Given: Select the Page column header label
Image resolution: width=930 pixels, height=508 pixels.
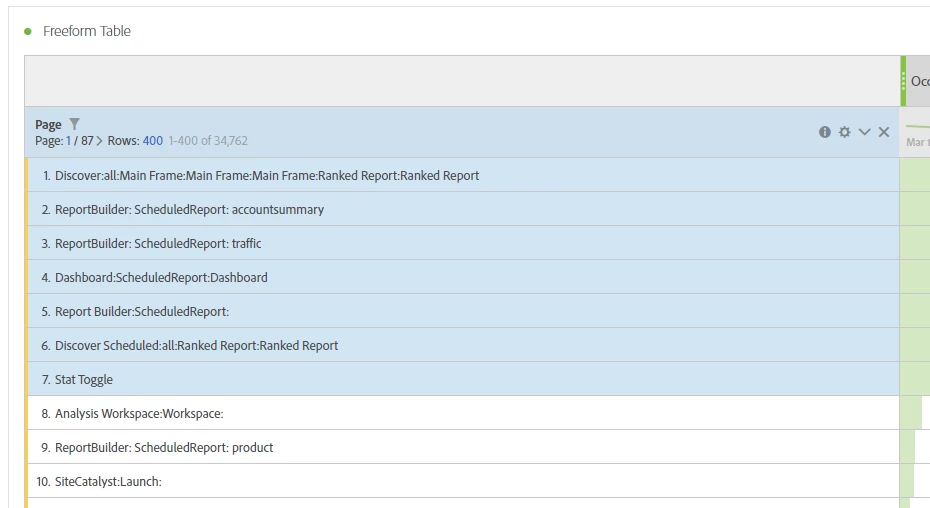Looking at the screenshot, I should point(48,125).
